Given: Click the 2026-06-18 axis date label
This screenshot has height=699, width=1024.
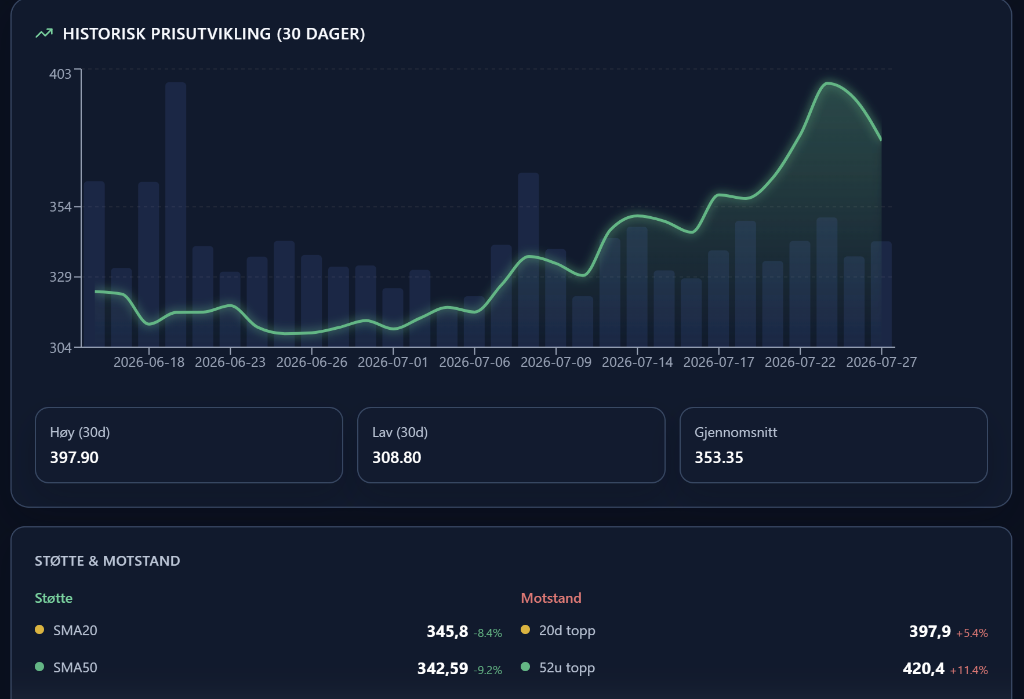Looking at the screenshot, I should click(x=149, y=363).
